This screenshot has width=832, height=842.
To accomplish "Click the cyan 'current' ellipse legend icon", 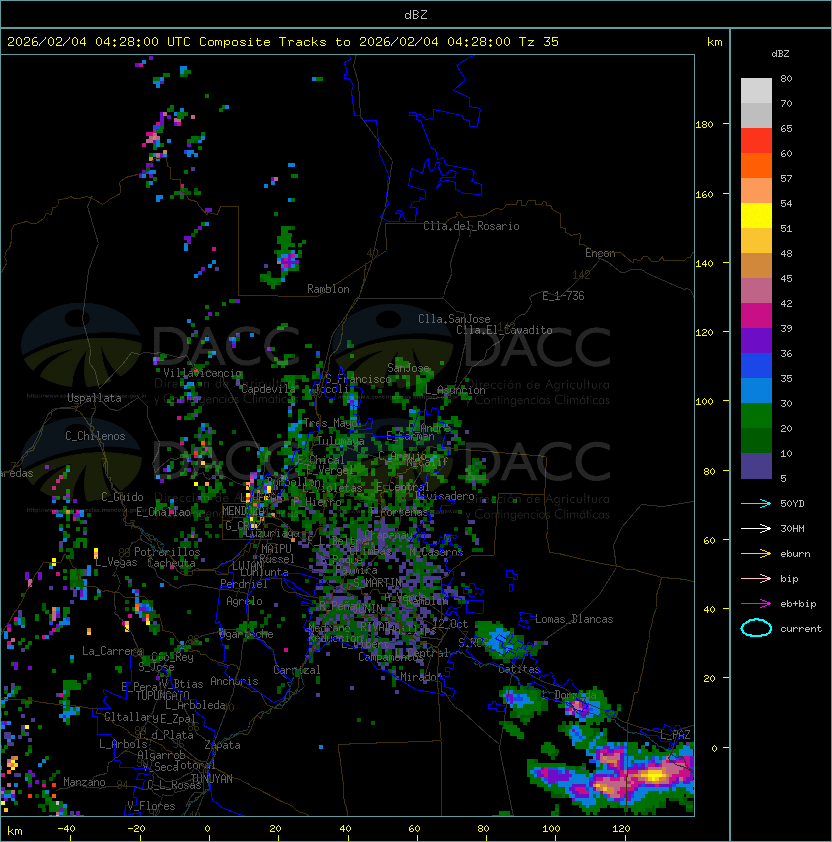I will (x=756, y=628).
